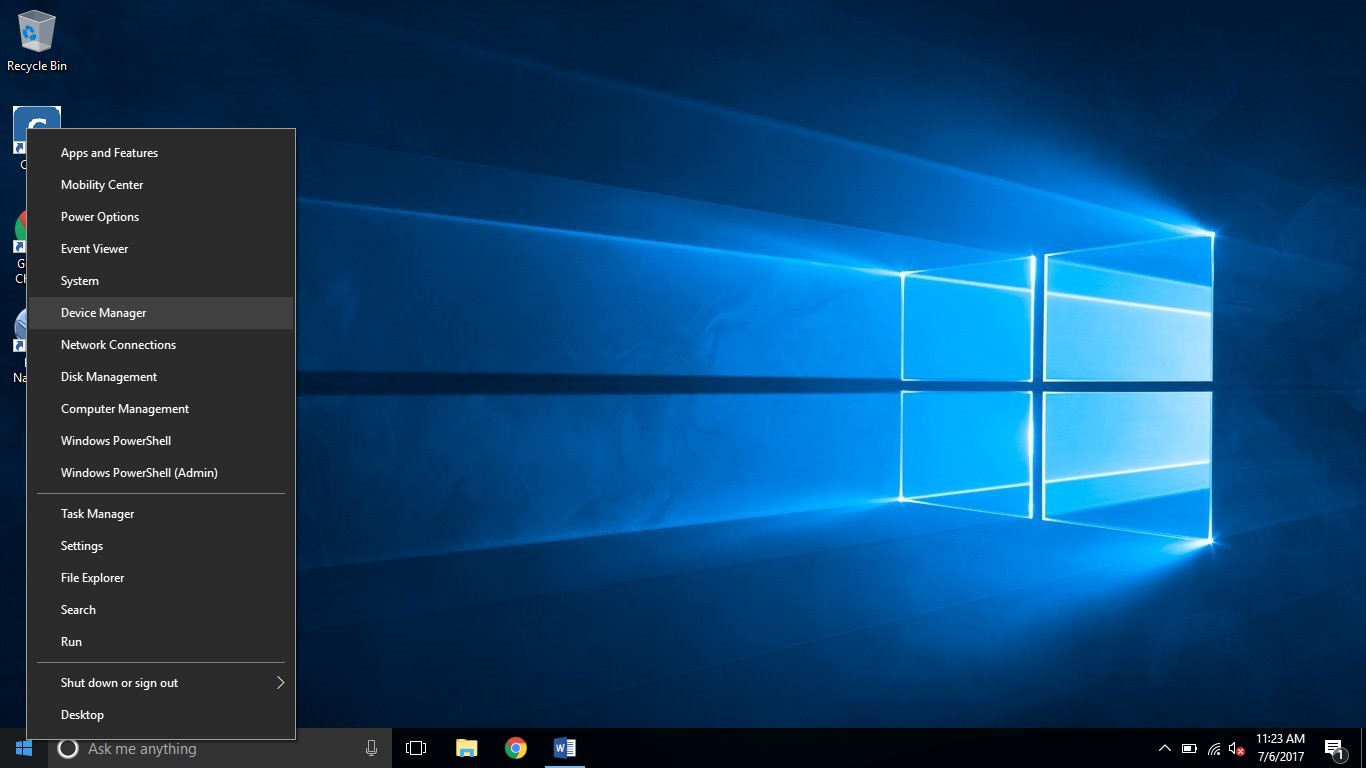Screen dimensions: 1366x768
Task: Open Device Manager
Action: click(x=161, y=313)
